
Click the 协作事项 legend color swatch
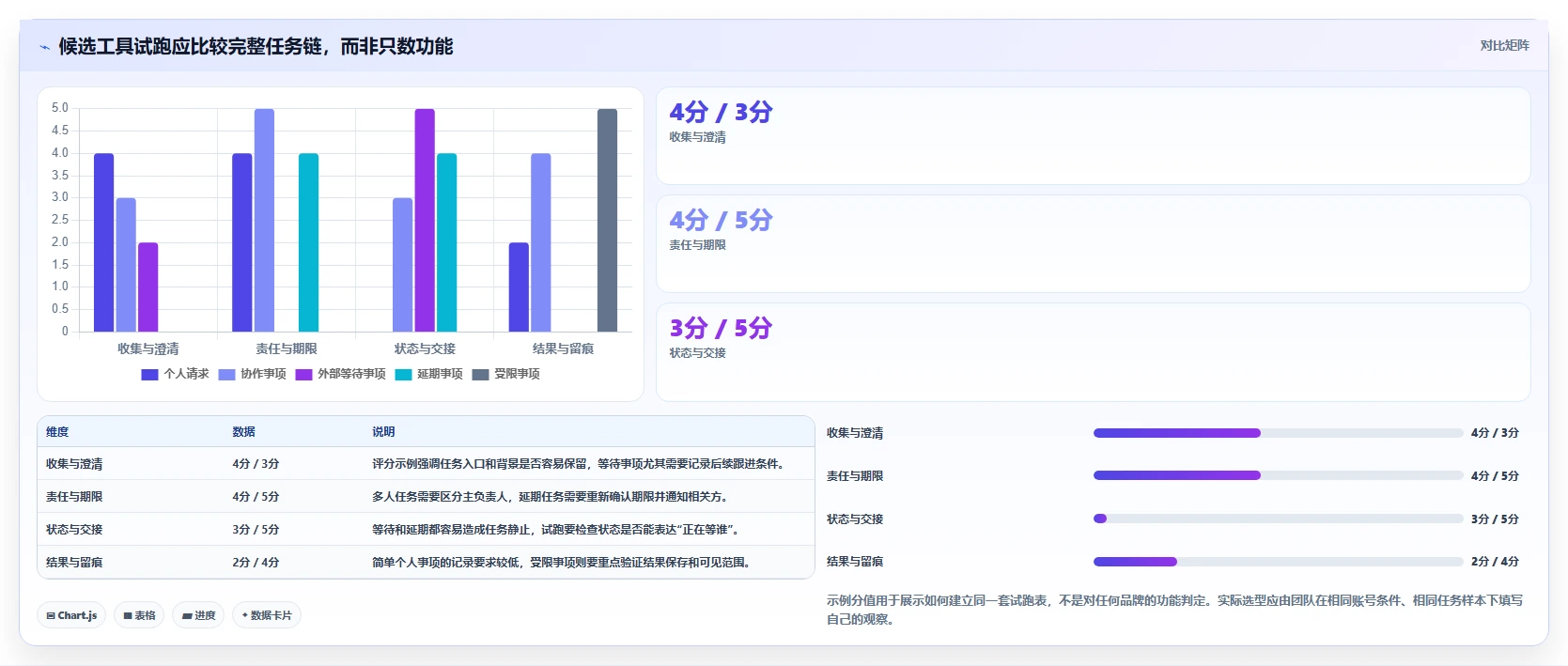click(x=226, y=374)
